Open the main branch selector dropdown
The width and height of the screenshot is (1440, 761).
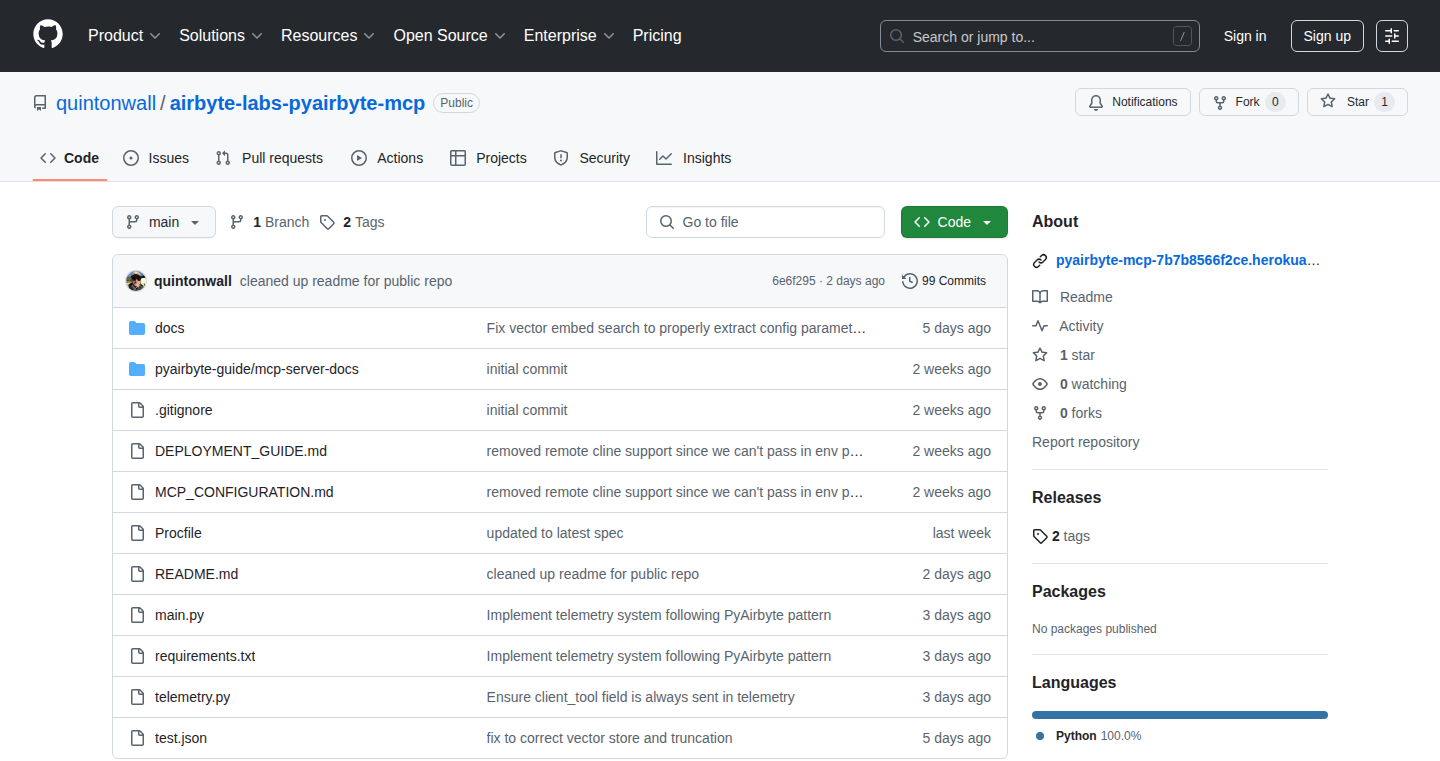pos(164,222)
